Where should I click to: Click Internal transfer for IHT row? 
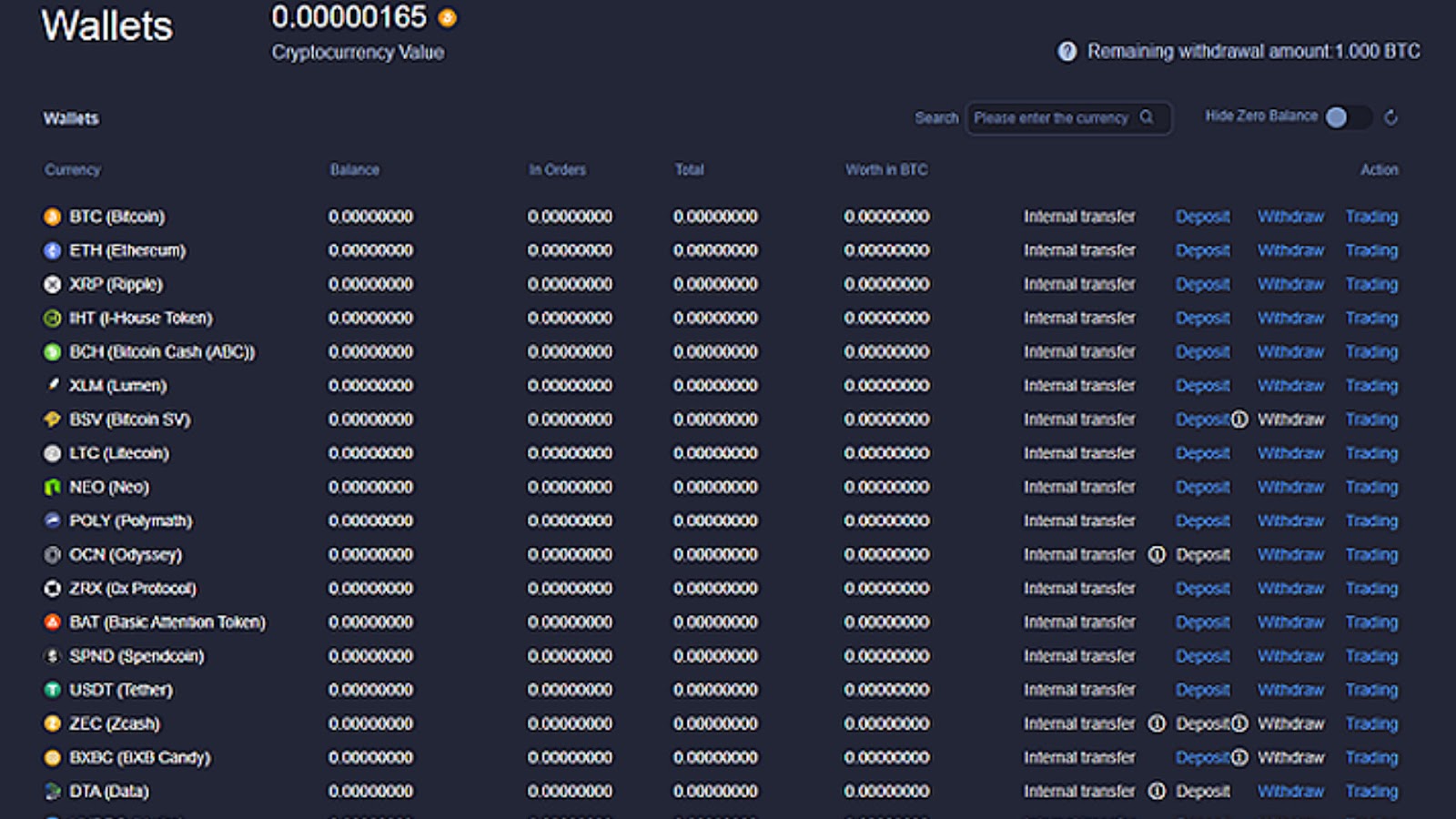pos(1079,318)
